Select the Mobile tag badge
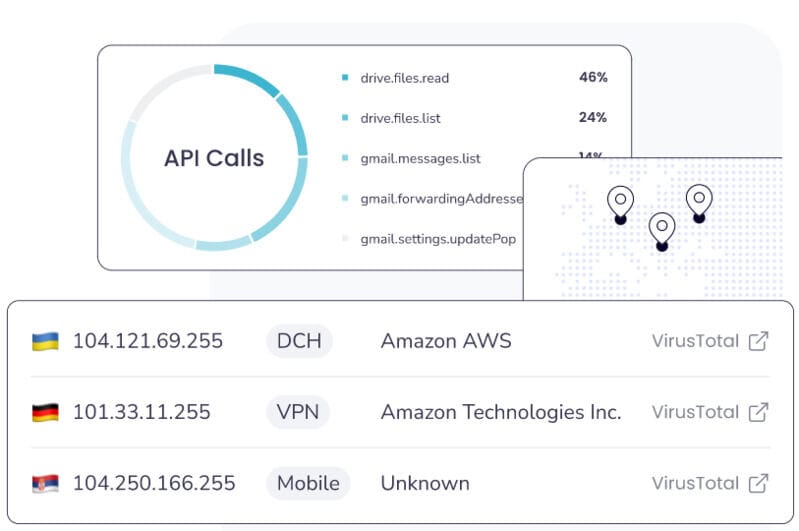Image resolution: width=799 pixels, height=531 pixels. [308, 483]
